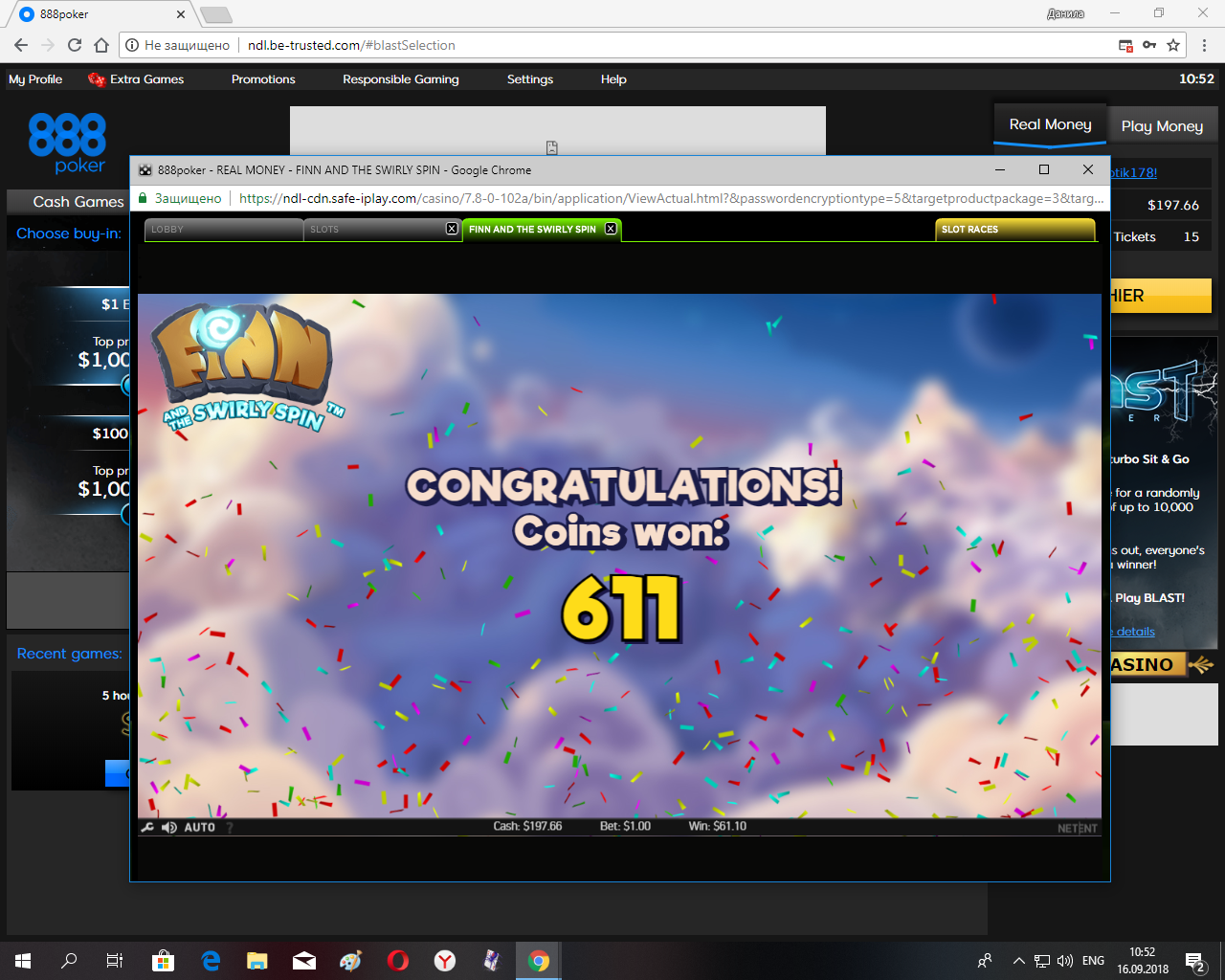Click the $197.66 balance amount
Image resolution: width=1225 pixels, height=980 pixels.
coord(1172,205)
